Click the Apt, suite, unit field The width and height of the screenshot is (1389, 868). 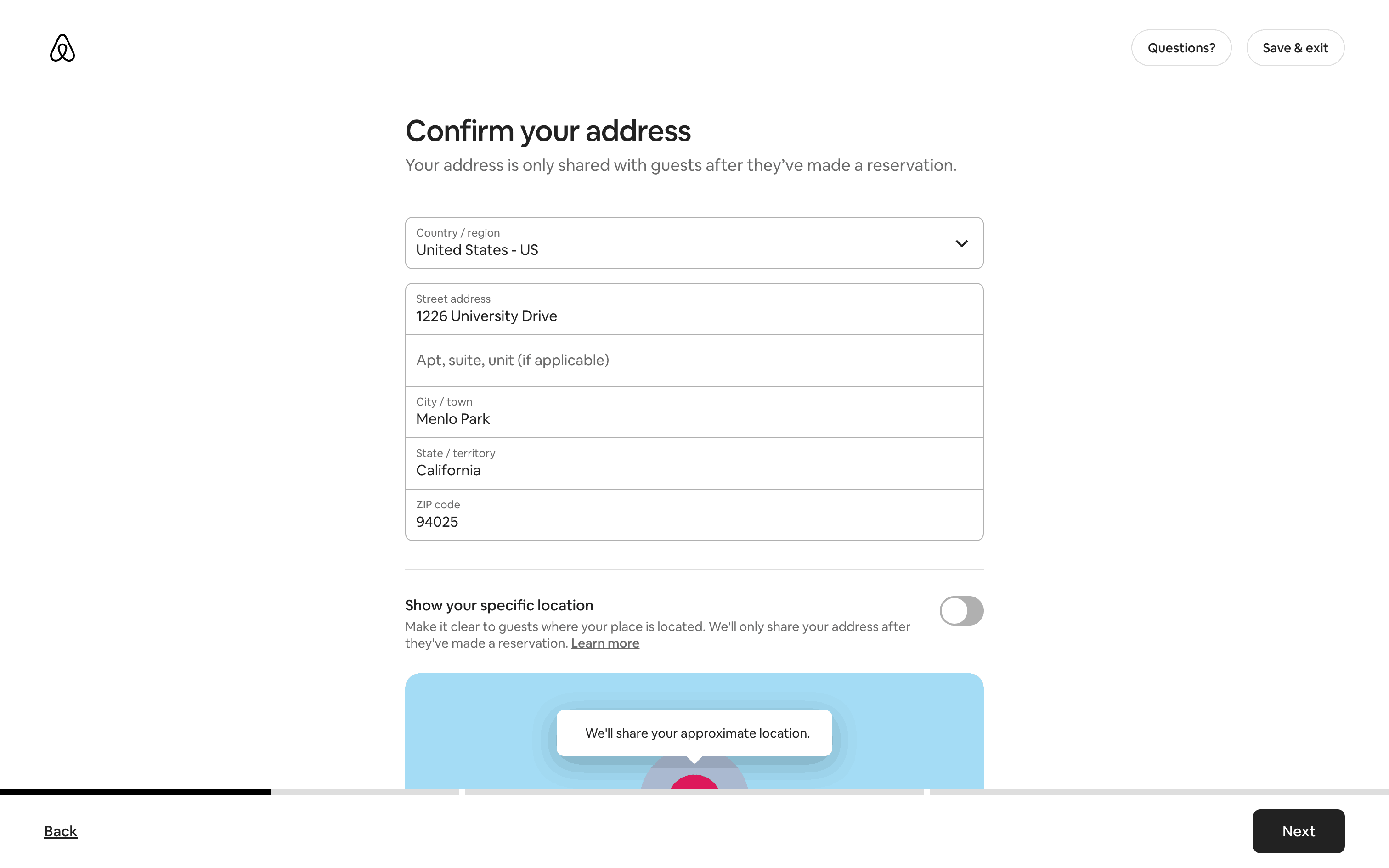click(694, 361)
